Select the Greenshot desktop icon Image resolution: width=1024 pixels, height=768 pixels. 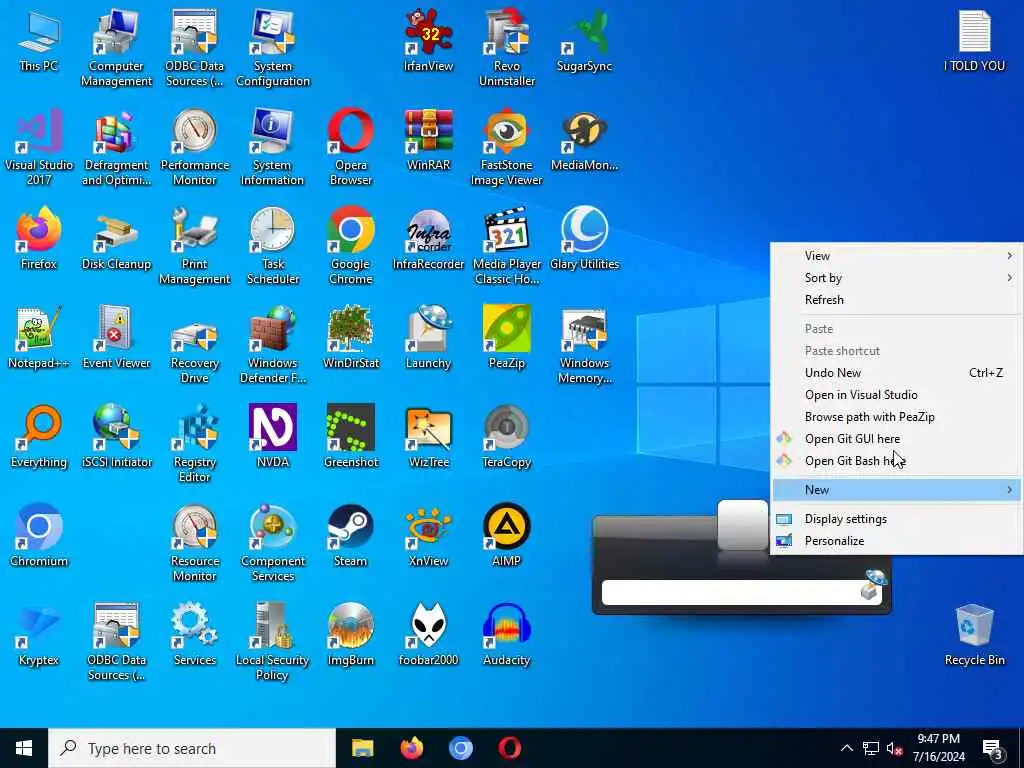click(351, 436)
